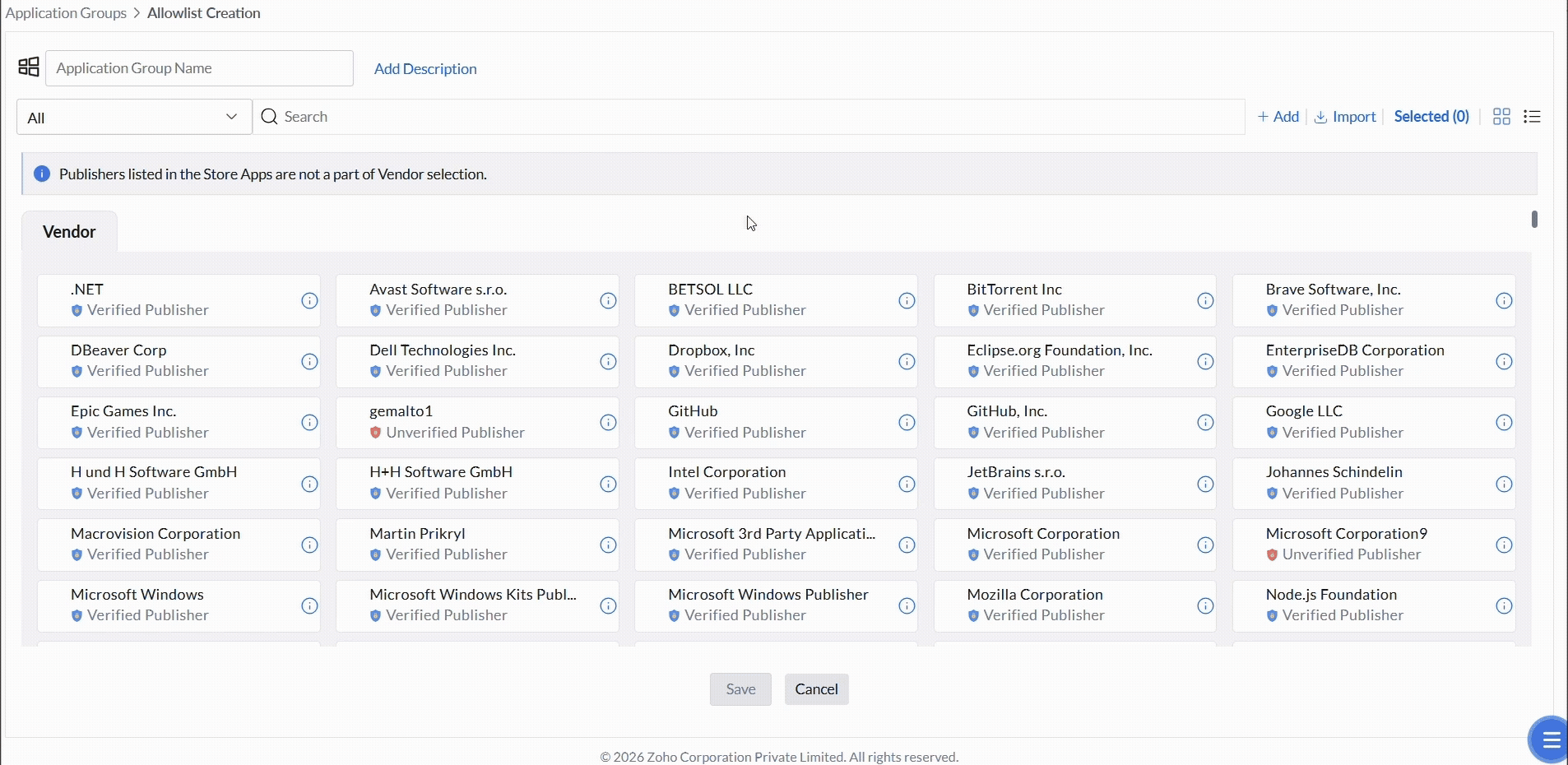Open info for Dell Technologies Inc.
1568x765 pixels.
[x=608, y=361]
